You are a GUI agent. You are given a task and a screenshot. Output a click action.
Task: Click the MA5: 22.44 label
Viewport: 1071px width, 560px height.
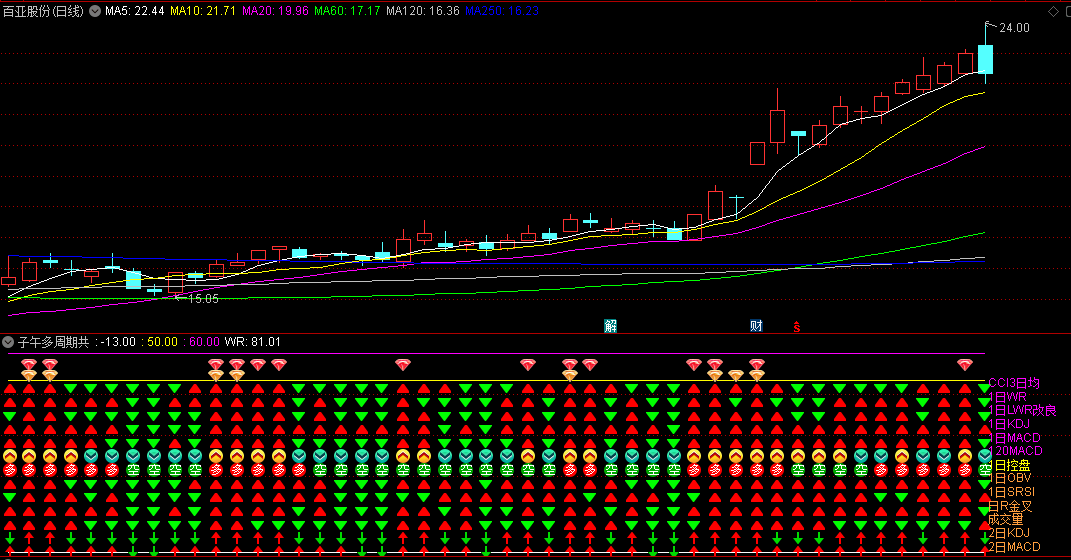(x=135, y=11)
